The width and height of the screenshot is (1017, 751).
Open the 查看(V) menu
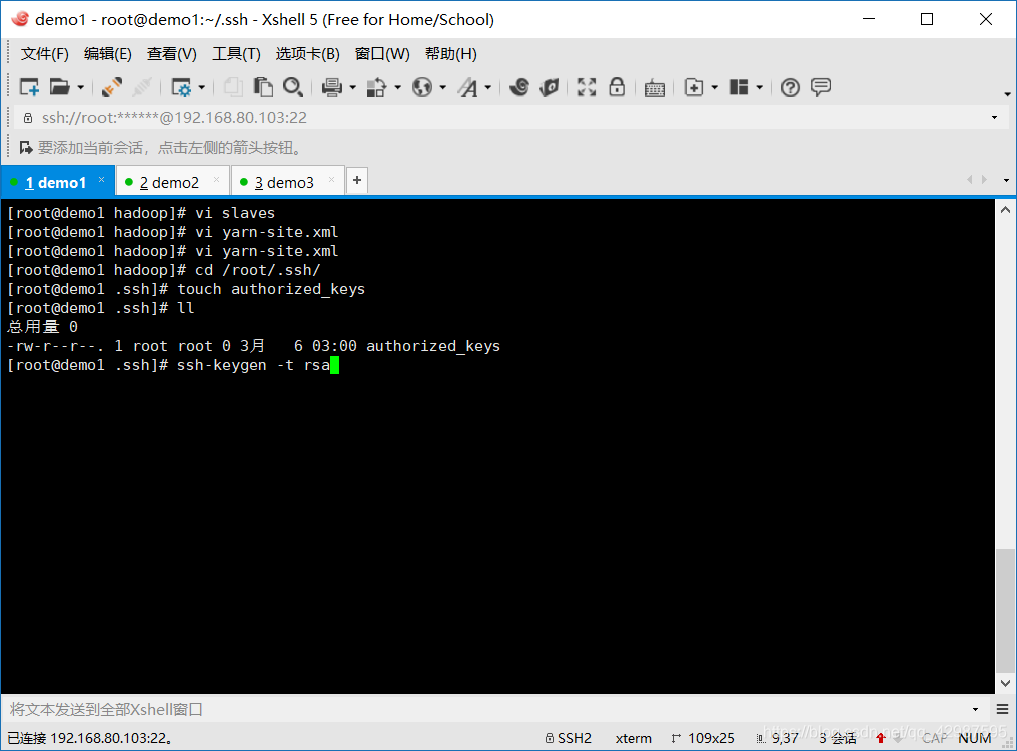click(172, 54)
